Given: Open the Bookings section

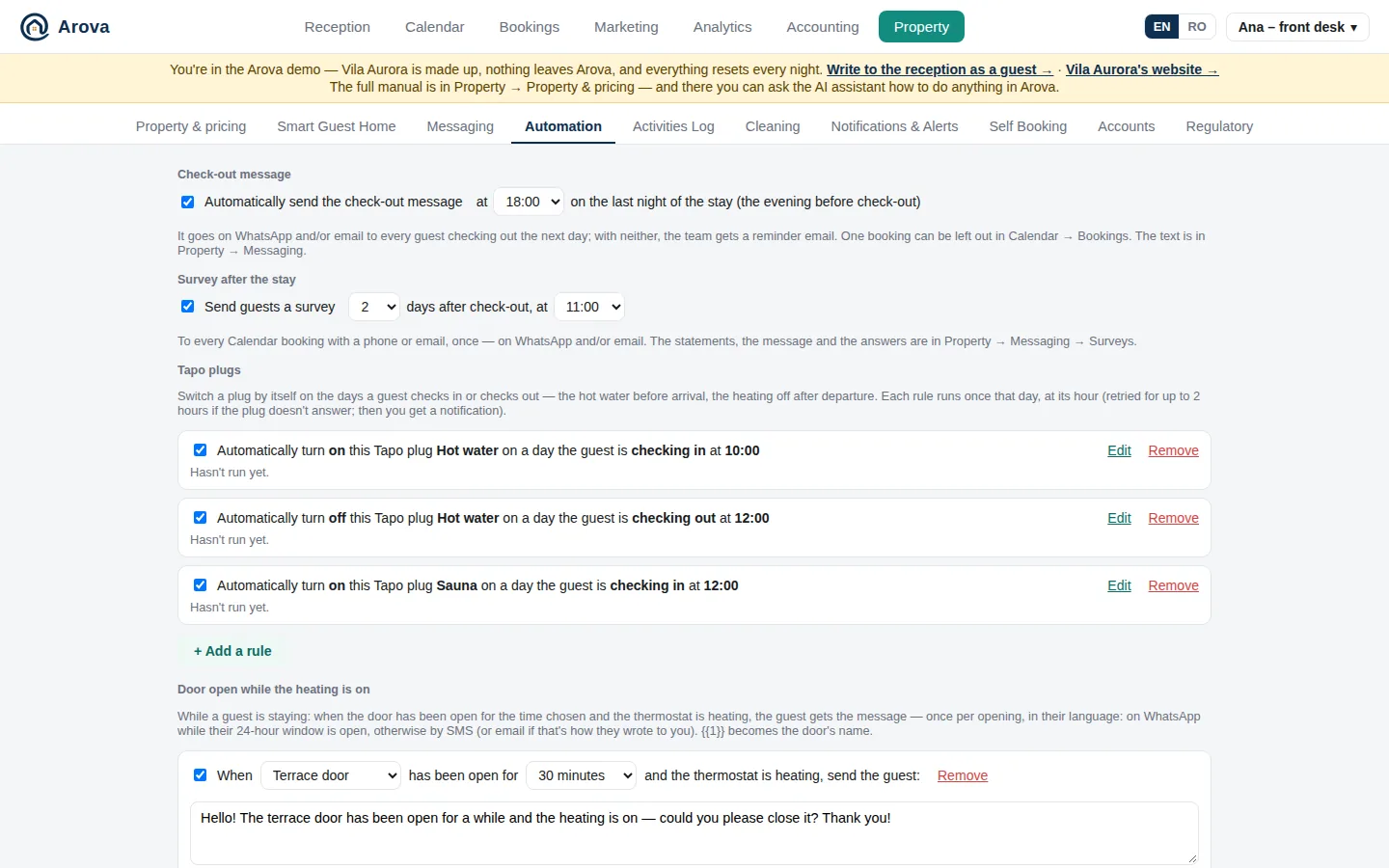Looking at the screenshot, I should point(530,27).
